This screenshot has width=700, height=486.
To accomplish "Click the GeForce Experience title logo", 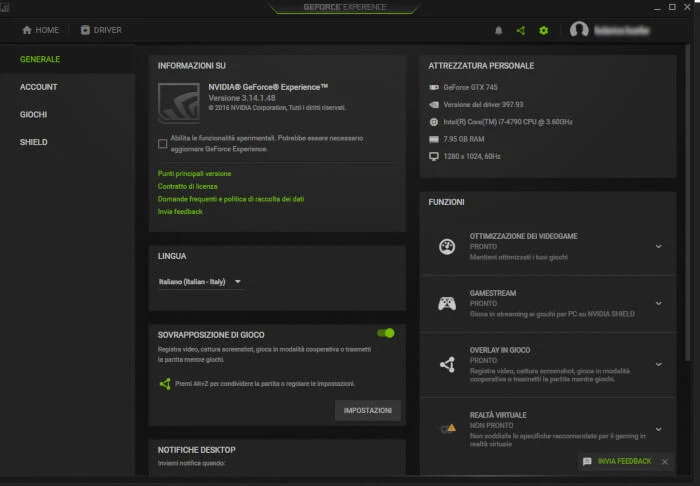I will [x=345, y=7].
